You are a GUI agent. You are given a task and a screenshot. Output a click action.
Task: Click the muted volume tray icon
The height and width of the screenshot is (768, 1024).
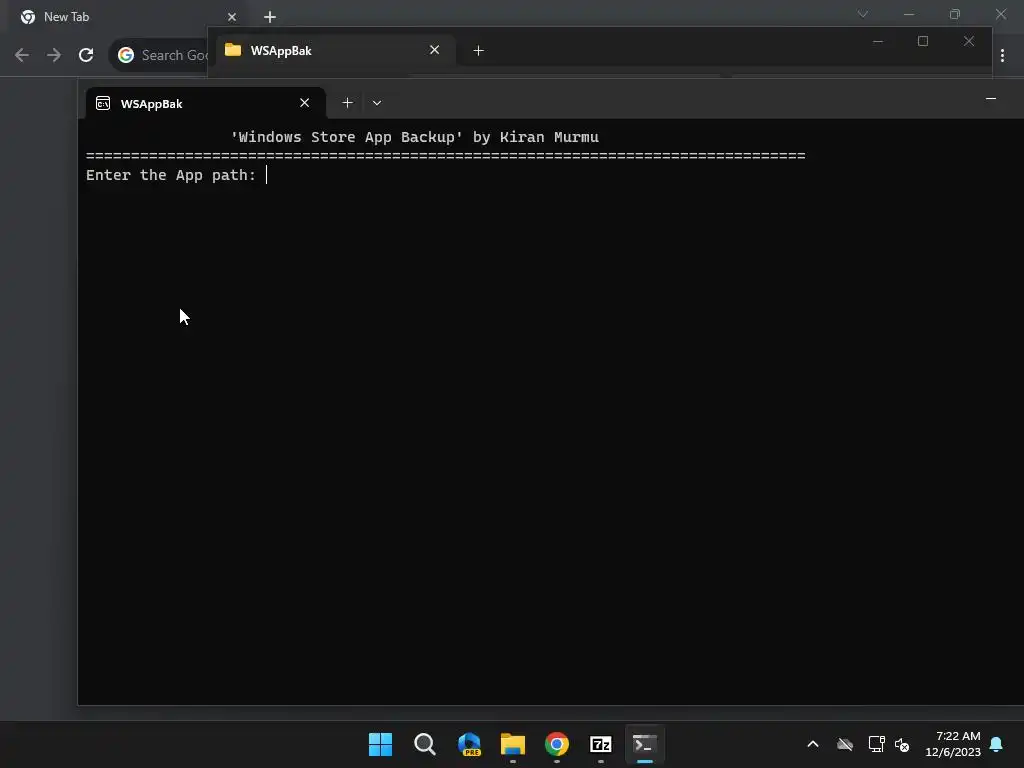pos(902,744)
